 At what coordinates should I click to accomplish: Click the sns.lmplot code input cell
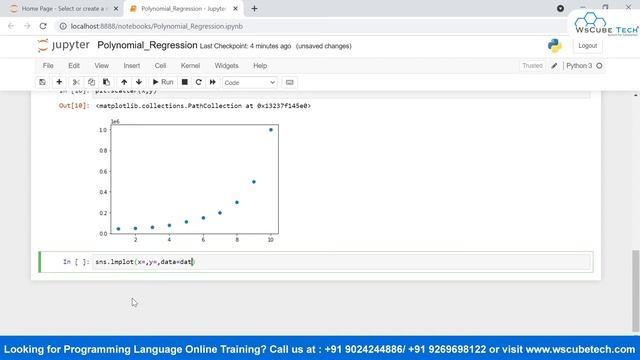(x=342, y=262)
